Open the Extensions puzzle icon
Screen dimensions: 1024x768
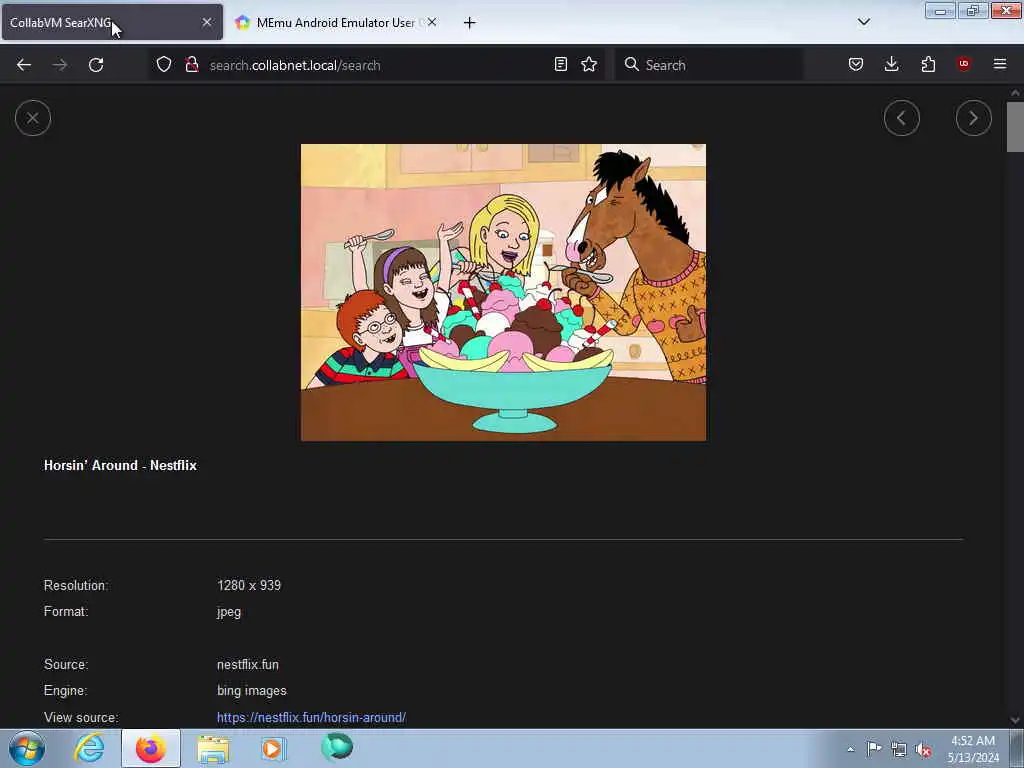[x=928, y=64]
